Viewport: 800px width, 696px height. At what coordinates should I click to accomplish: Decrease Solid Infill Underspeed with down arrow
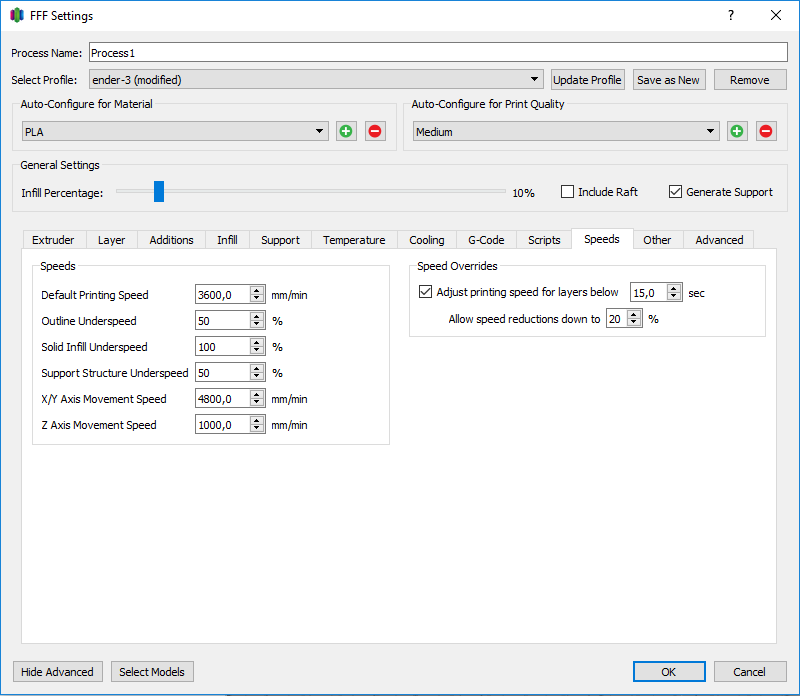pyautogui.click(x=257, y=351)
